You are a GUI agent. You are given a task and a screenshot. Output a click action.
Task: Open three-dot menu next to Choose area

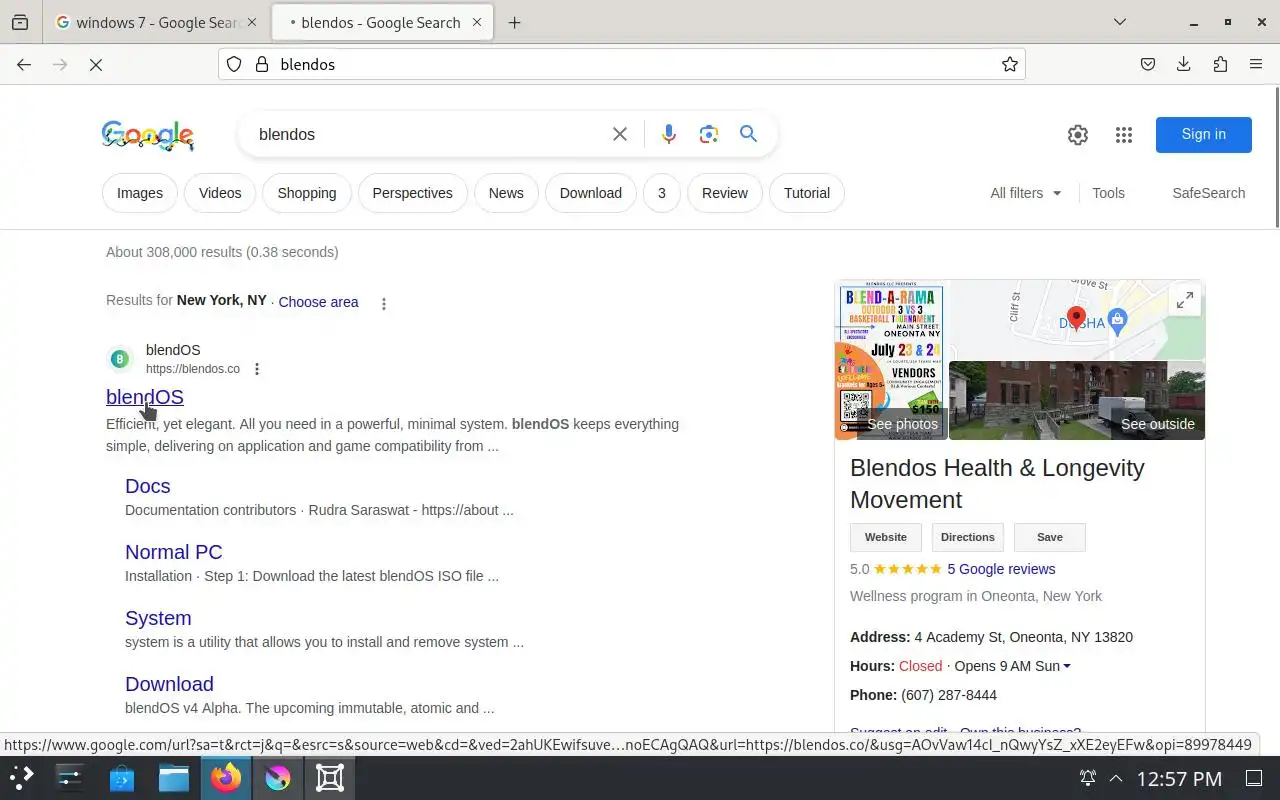(x=384, y=303)
